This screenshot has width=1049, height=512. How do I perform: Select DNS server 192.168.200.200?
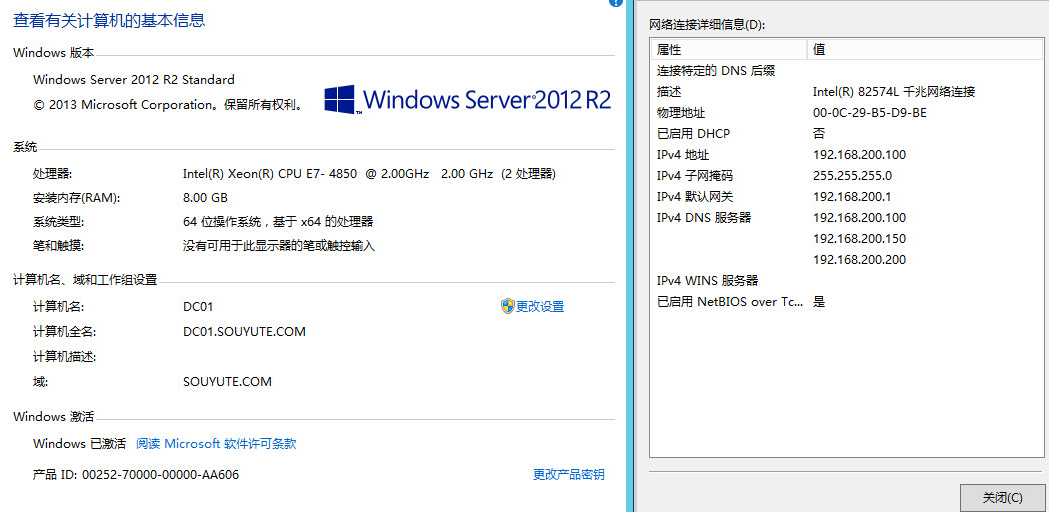(859, 260)
